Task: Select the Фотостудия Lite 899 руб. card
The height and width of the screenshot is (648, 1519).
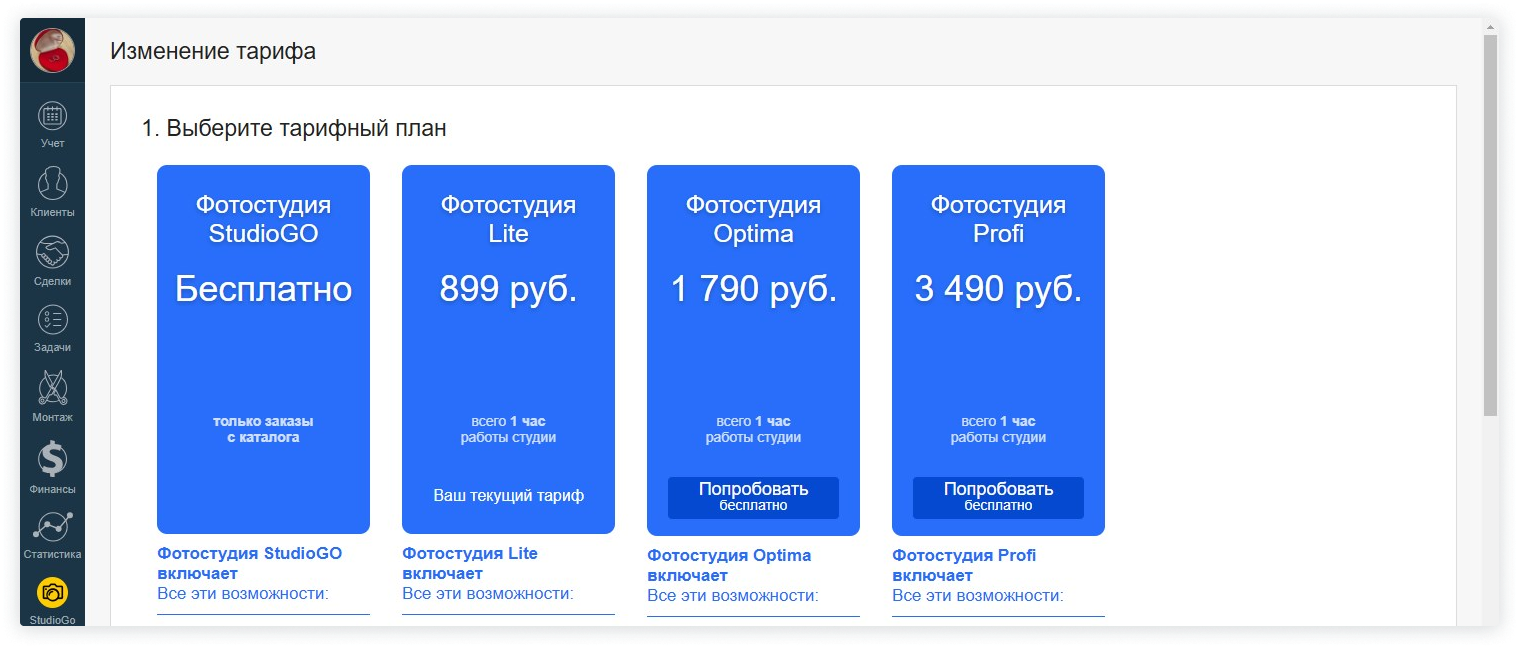Action: [x=508, y=349]
